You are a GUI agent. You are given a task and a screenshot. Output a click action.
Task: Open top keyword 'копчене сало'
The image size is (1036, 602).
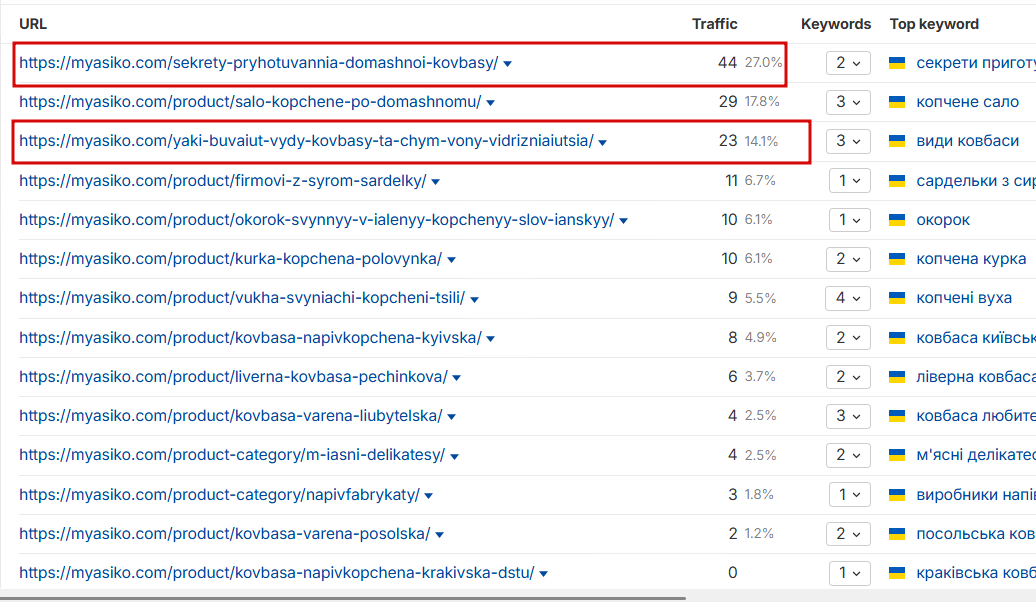pyautogui.click(x=967, y=102)
